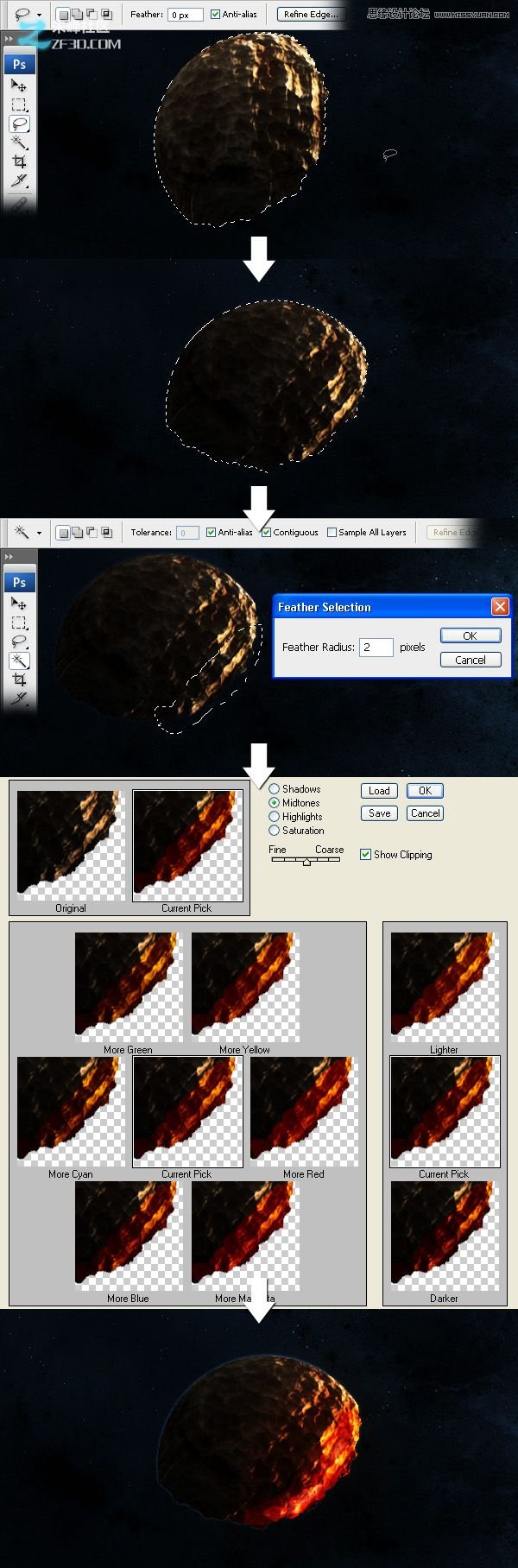The image size is (518, 1568).
Task: Click Intersect with selection in Magic Wand options bar
Action: click(106, 533)
